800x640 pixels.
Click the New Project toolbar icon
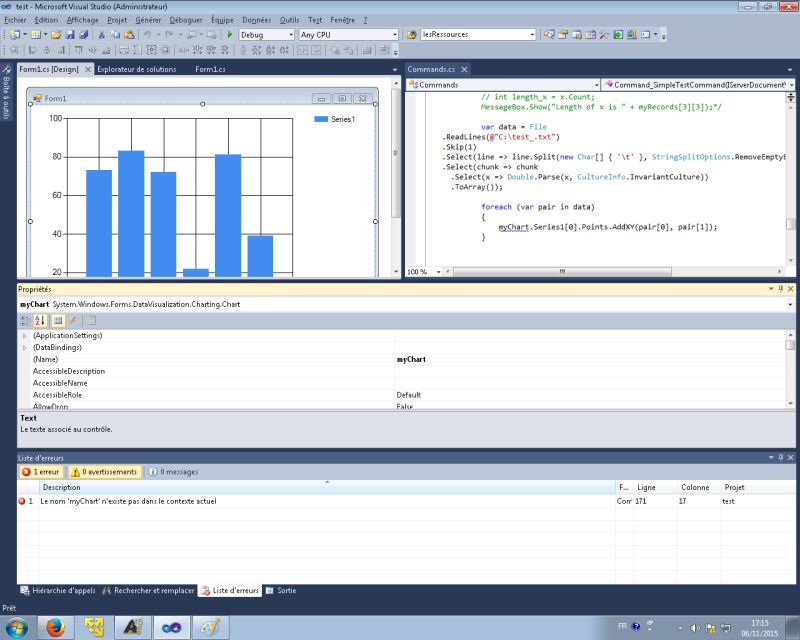tap(15, 34)
